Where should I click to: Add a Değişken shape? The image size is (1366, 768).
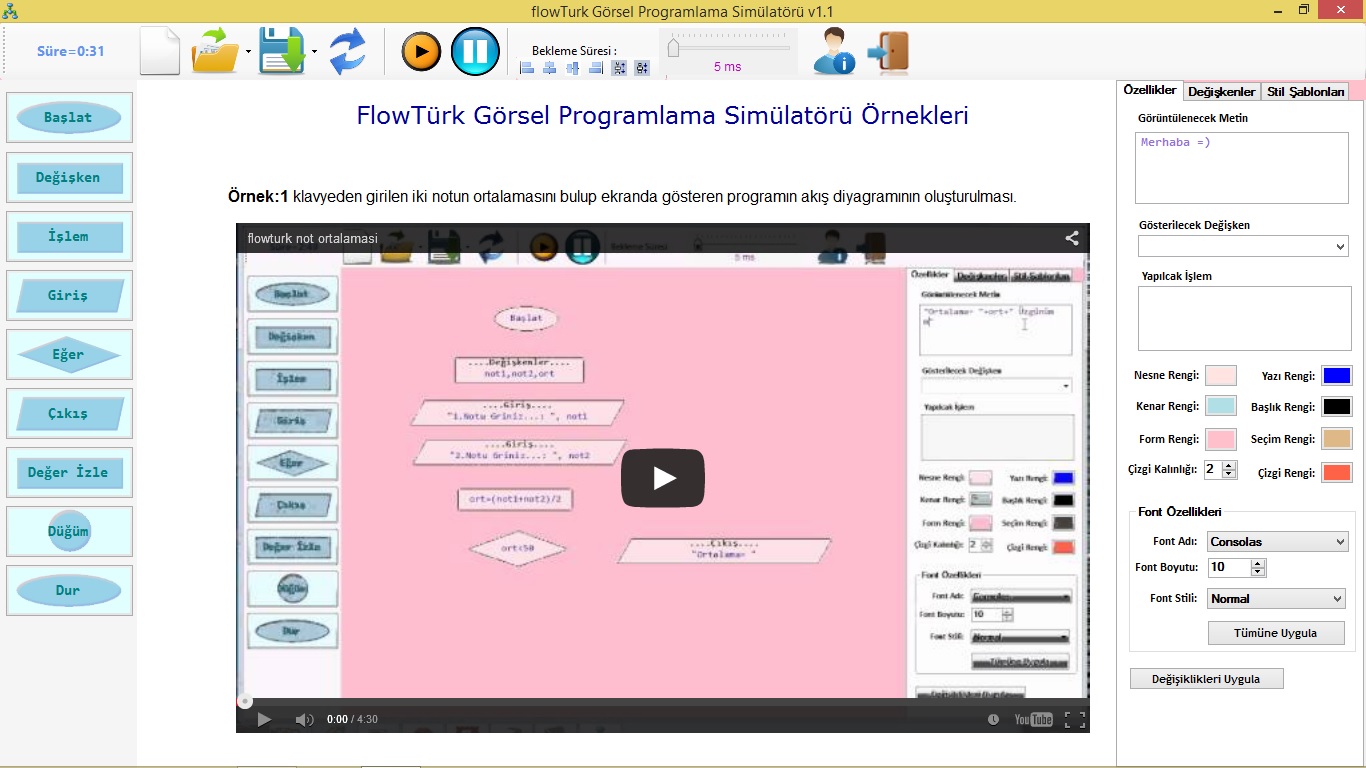click(x=69, y=177)
